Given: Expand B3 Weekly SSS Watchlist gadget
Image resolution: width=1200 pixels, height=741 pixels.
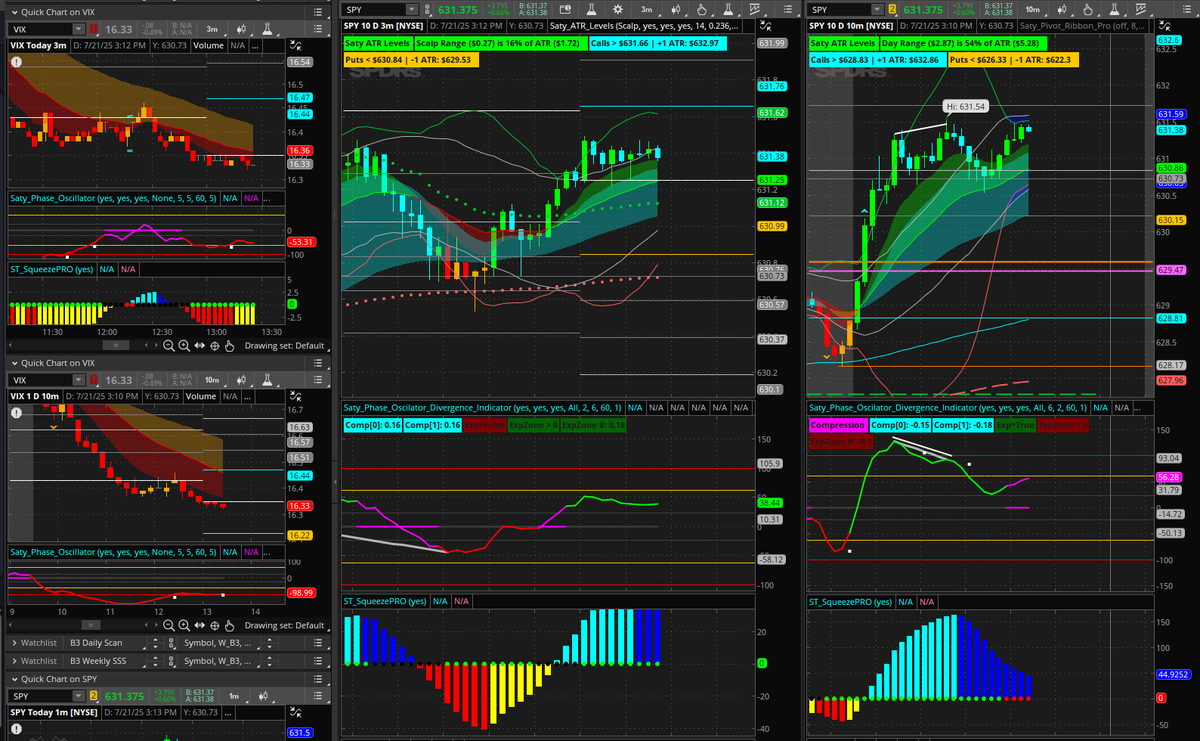Looking at the screenshot, I should (14, 661).
